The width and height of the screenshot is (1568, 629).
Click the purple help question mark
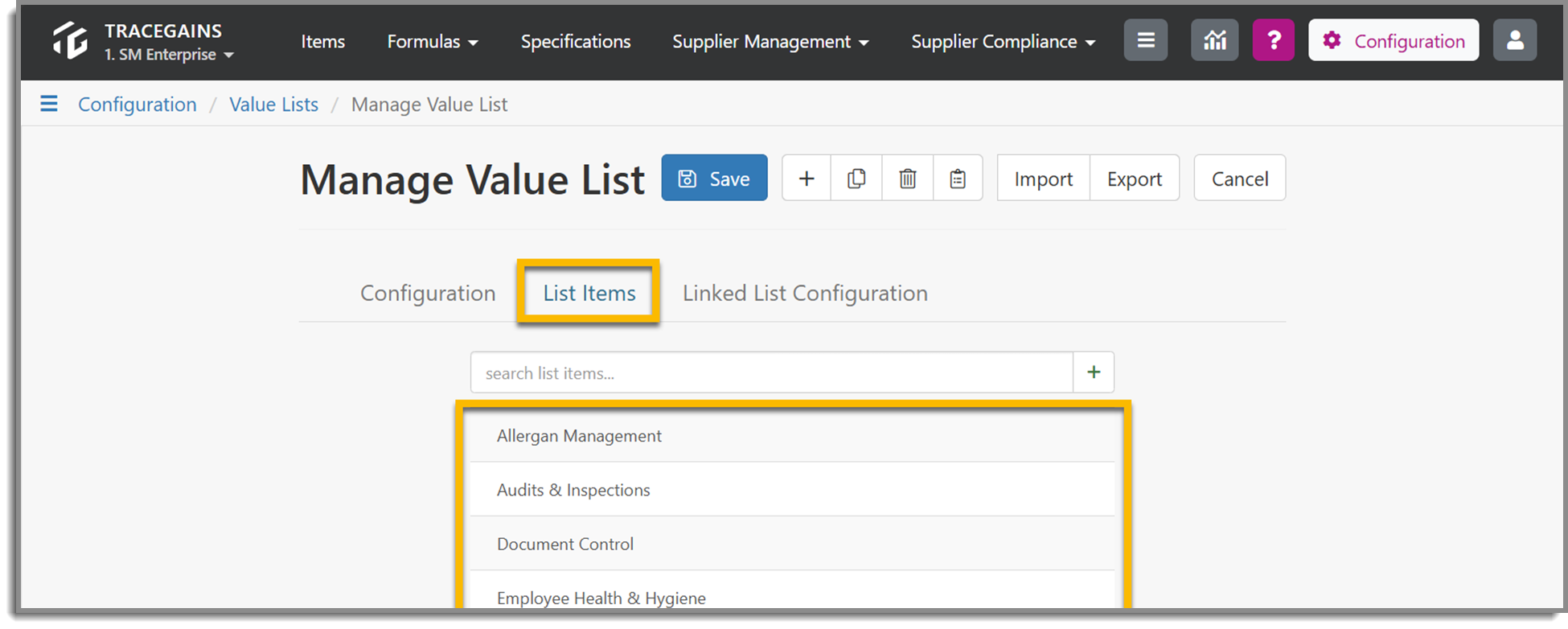(x=1273, y=40)
